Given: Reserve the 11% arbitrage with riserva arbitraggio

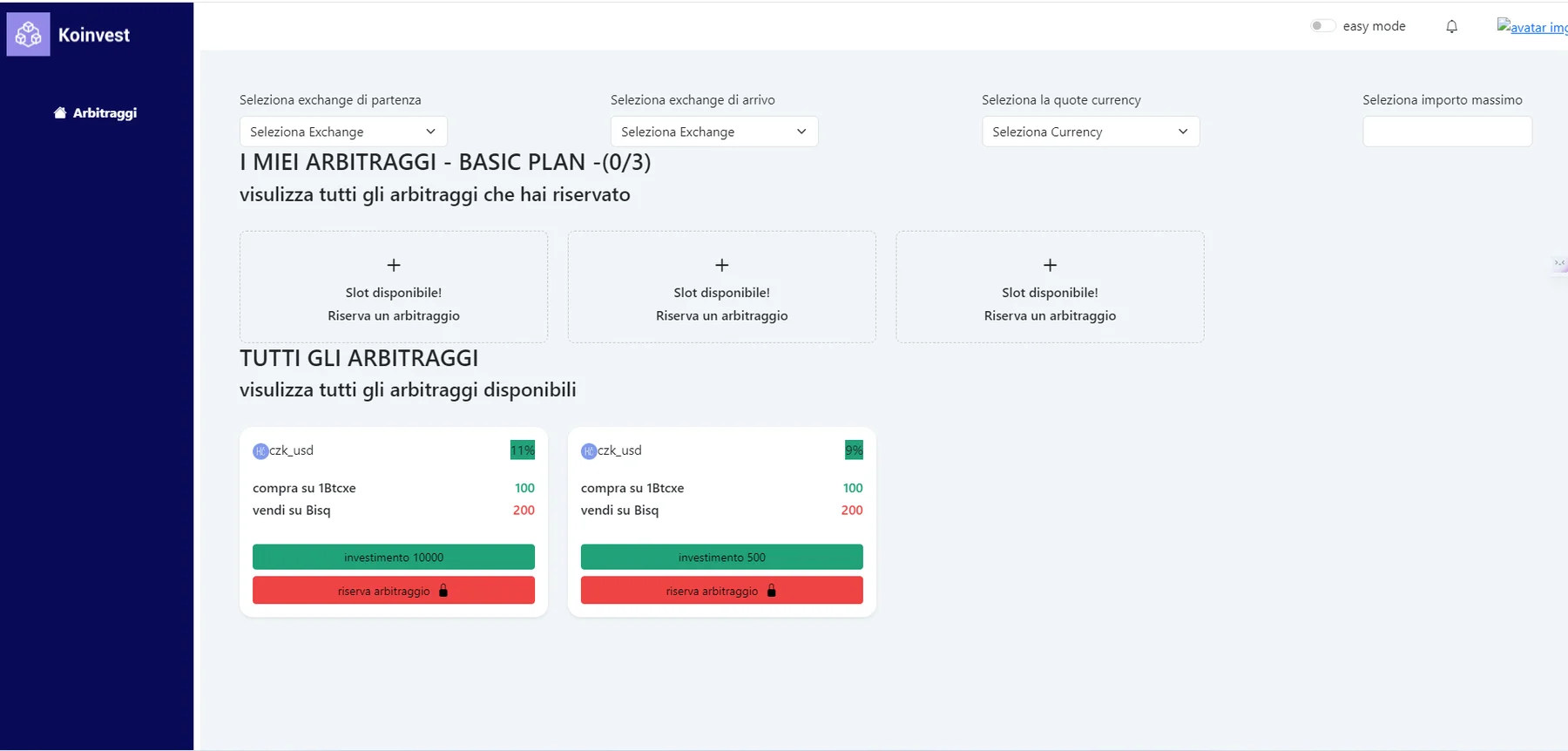Looking at the screenshot, I should click(394, 591).
